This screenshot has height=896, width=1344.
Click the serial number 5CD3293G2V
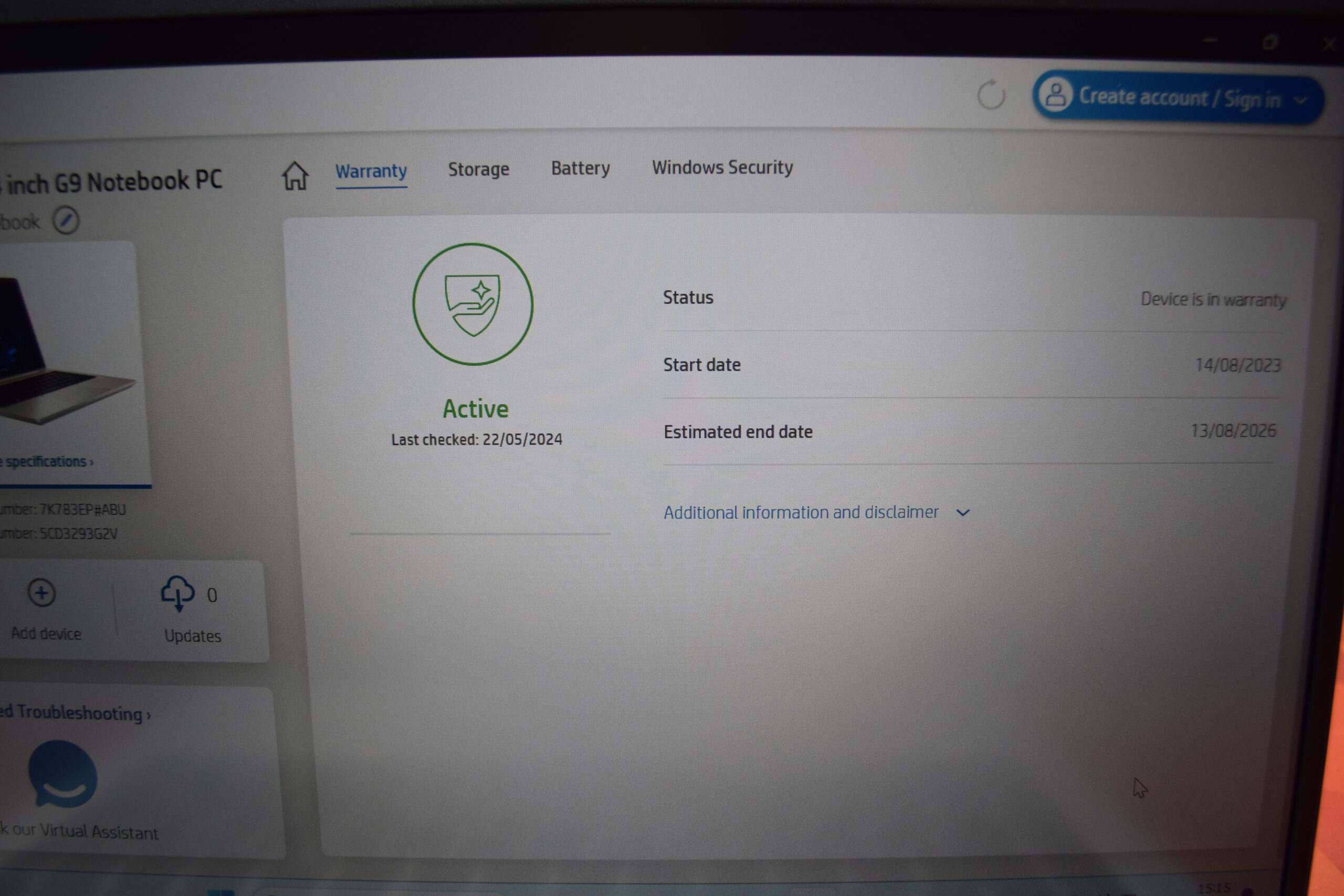78,534
